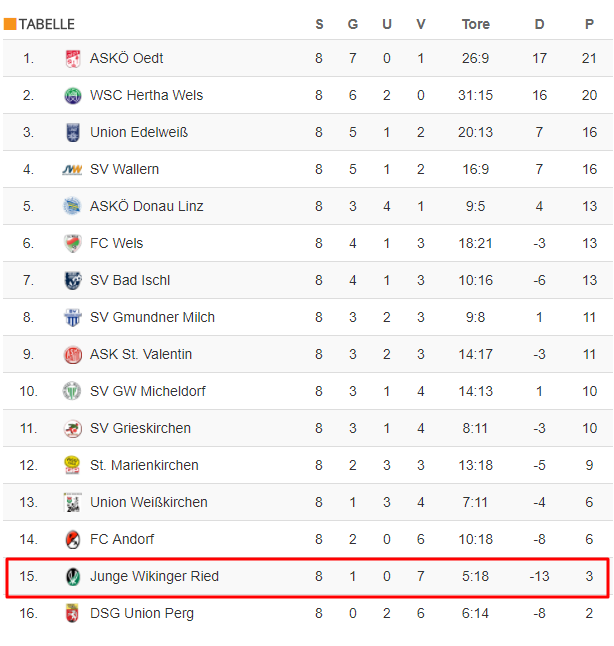
Task: Open Union Weißkirchen team page
Action: [149, 502]
